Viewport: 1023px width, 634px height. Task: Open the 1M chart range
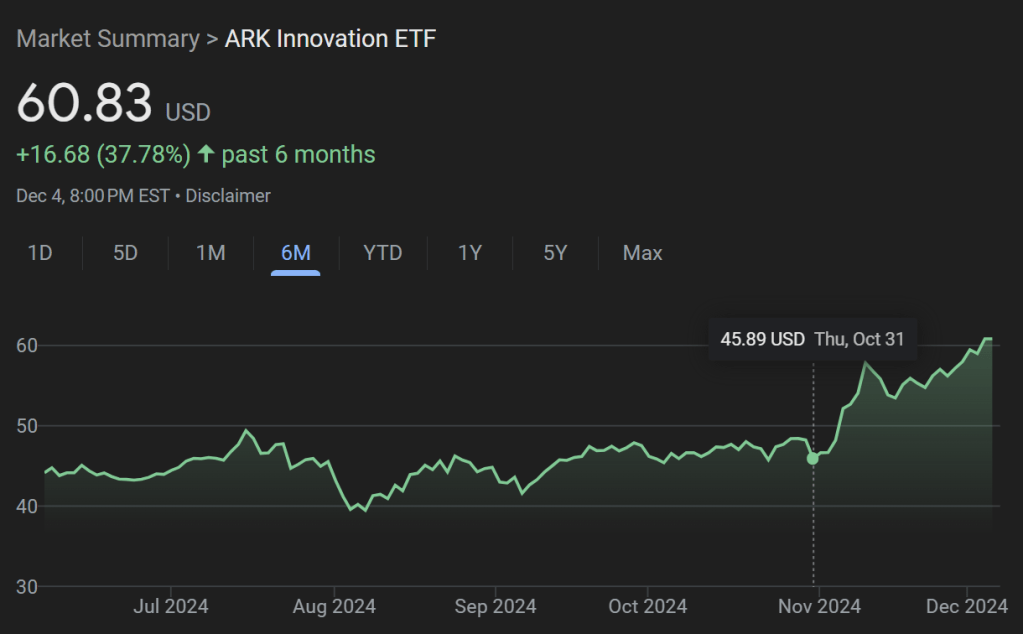click(x=210, y=253)
